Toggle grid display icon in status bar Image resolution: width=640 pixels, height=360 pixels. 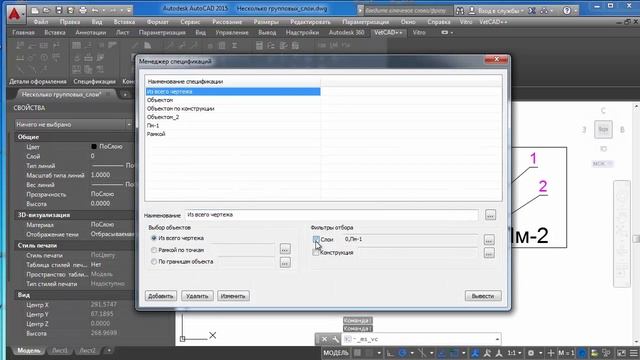pos(358,353)
